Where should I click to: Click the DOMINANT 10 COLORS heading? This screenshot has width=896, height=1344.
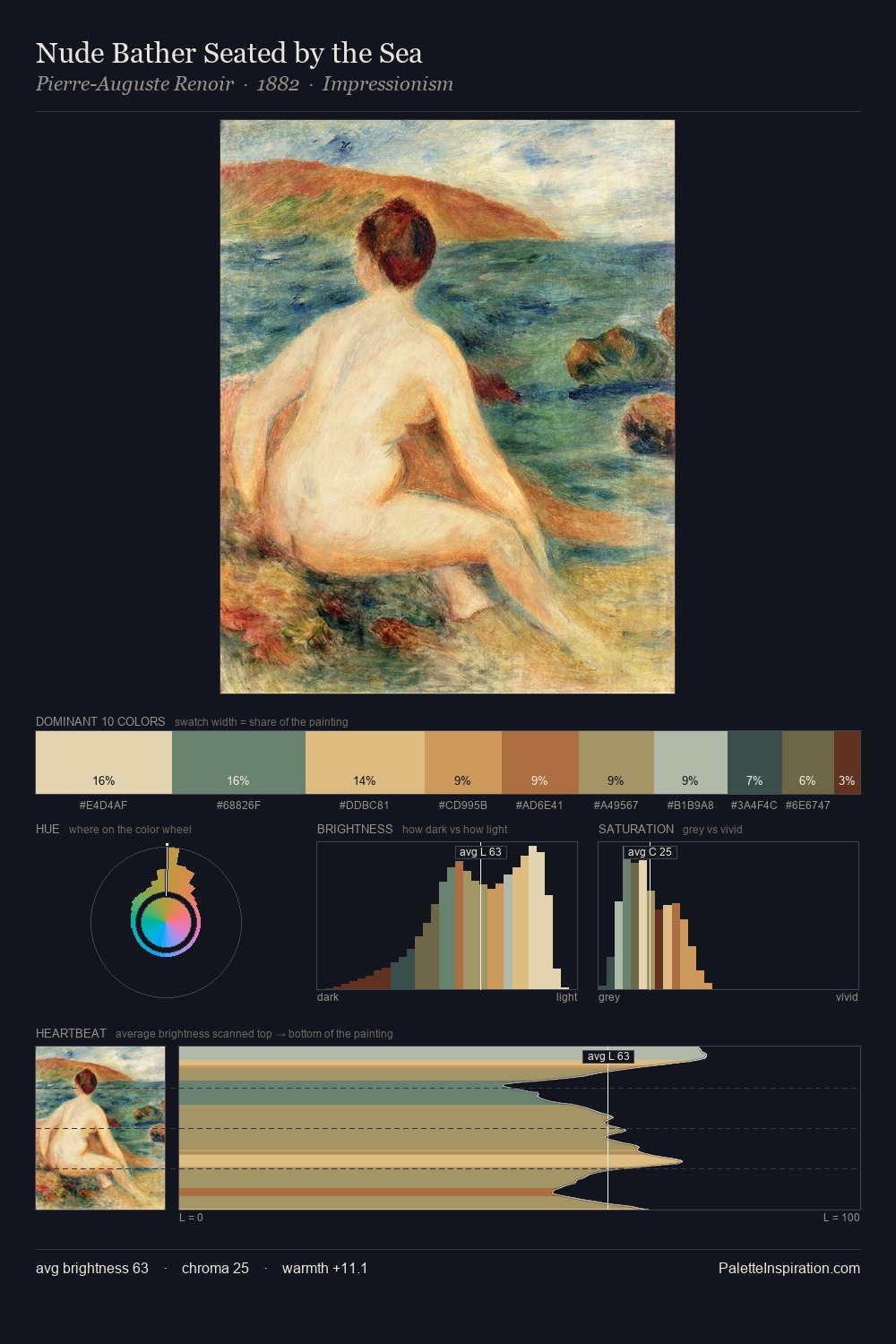pos(100,721)
